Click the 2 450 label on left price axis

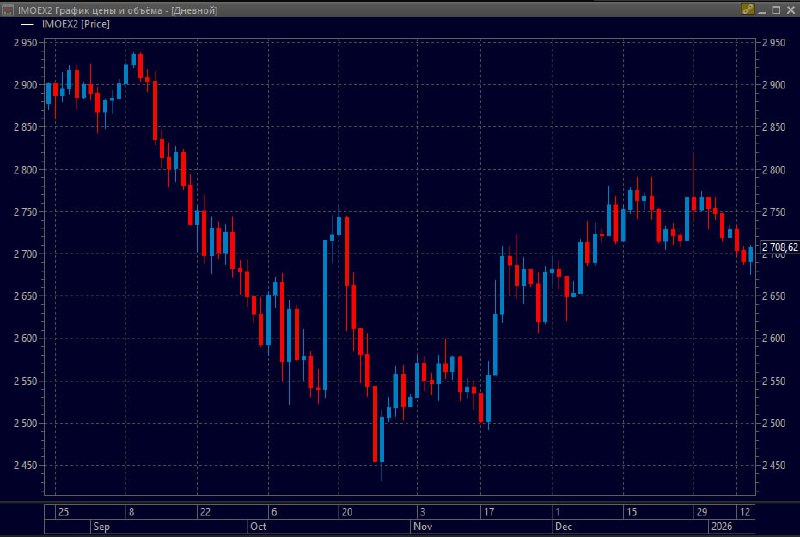point(23,466)
